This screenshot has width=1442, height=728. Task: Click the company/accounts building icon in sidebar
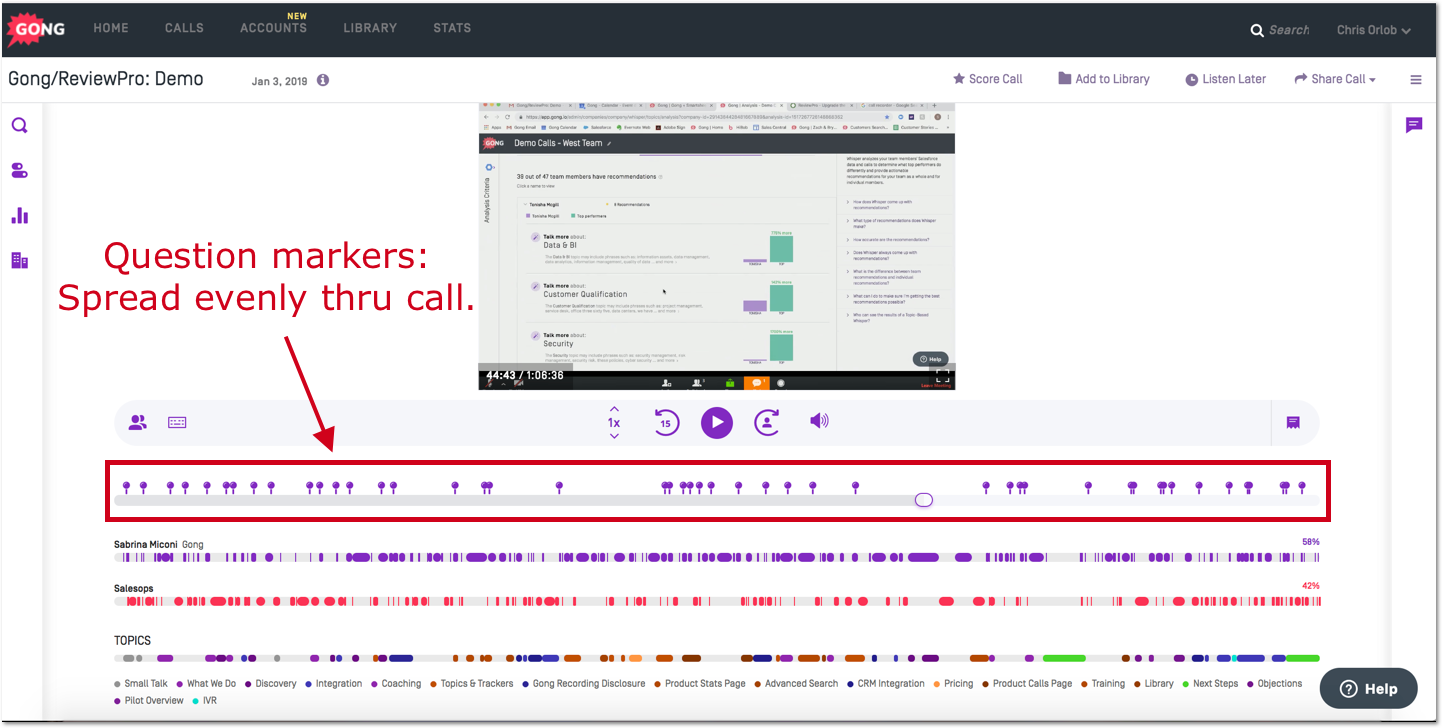pyautogui.click(x=20, y=260)
